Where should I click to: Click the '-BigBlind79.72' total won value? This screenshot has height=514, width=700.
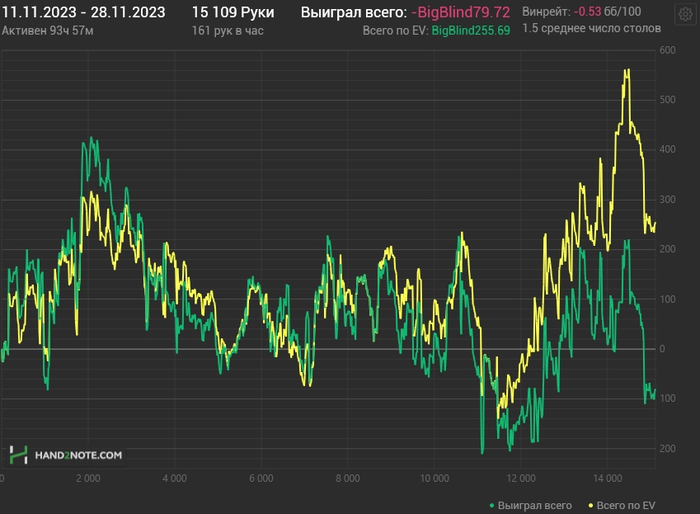pyautogui.click(x=461, y=13)
